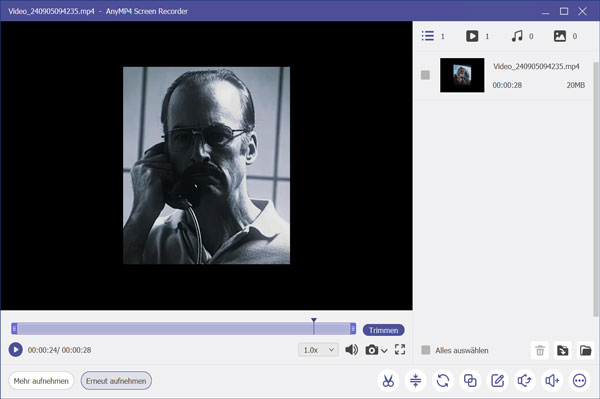The width and height of the screenshot is (600, 399).
Task: Open the playback speed 1.0x dropdown
Action: [318, 350]
